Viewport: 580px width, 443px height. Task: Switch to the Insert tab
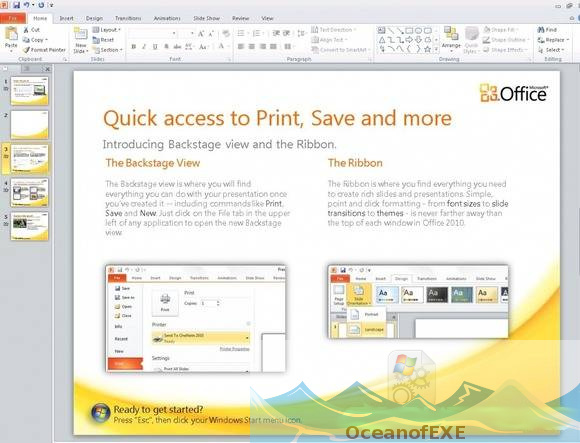67,18
